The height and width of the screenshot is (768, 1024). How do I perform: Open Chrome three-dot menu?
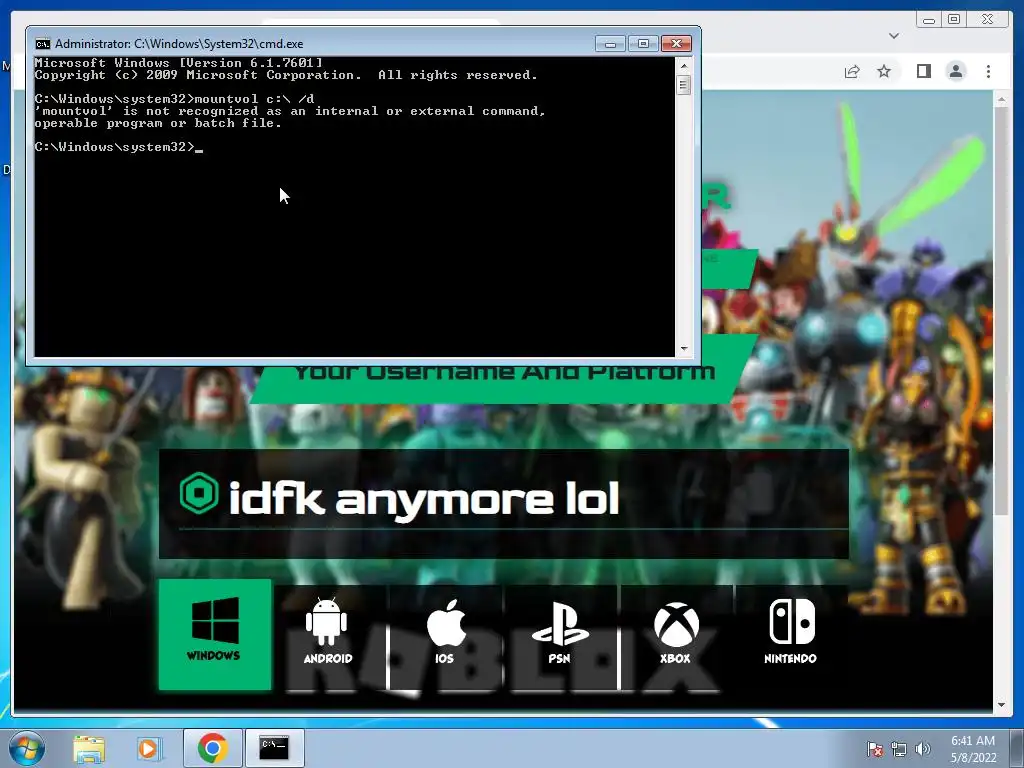click(988, 71)
